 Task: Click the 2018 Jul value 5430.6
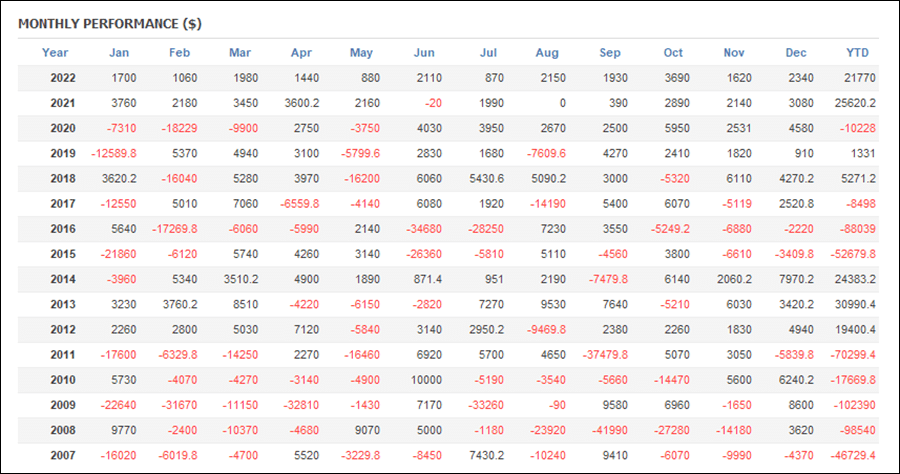pyautogui.click(x=487, y=178)
